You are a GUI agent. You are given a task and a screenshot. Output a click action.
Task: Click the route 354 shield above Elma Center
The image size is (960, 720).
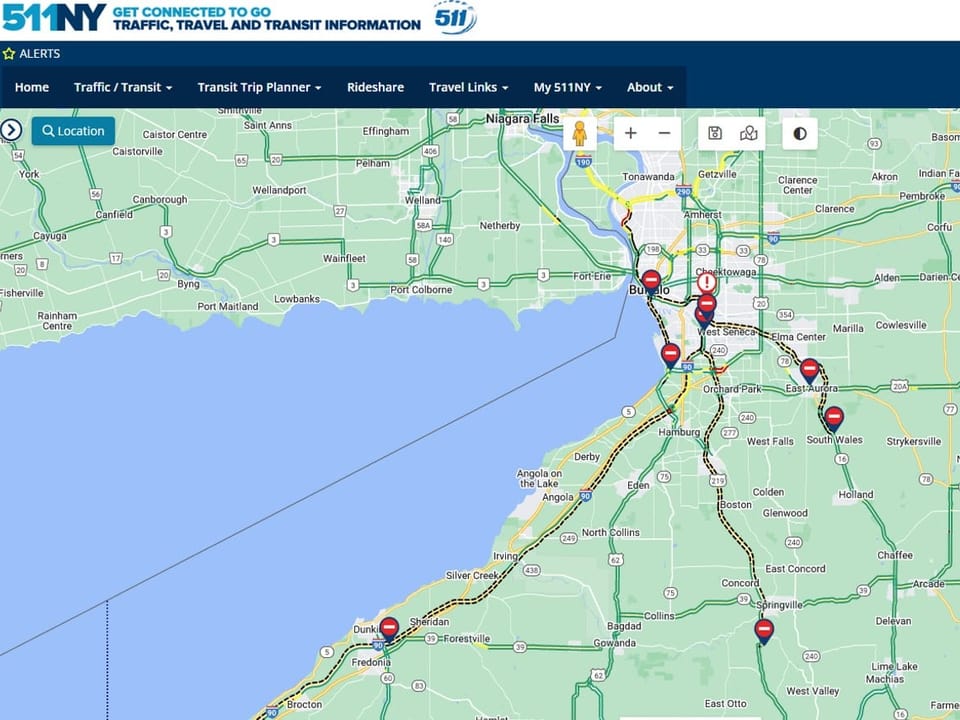[x=785, y=315]
